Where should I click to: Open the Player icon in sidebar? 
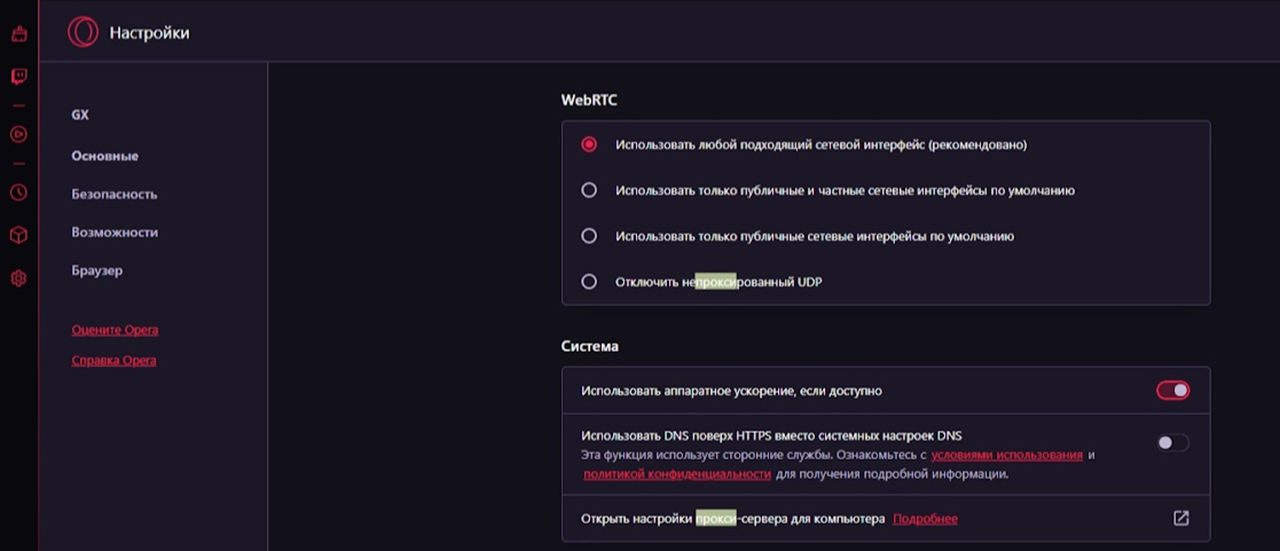tap(18, 134)
